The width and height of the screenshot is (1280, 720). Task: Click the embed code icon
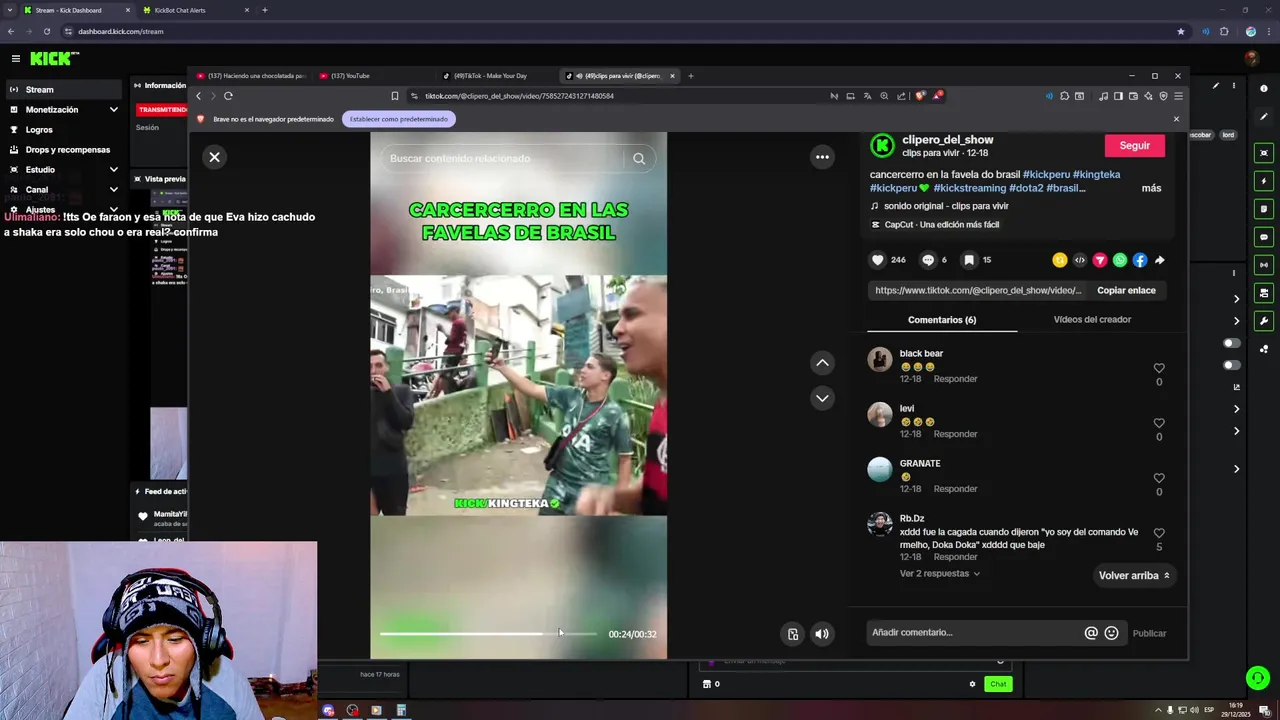[1080, 260]
